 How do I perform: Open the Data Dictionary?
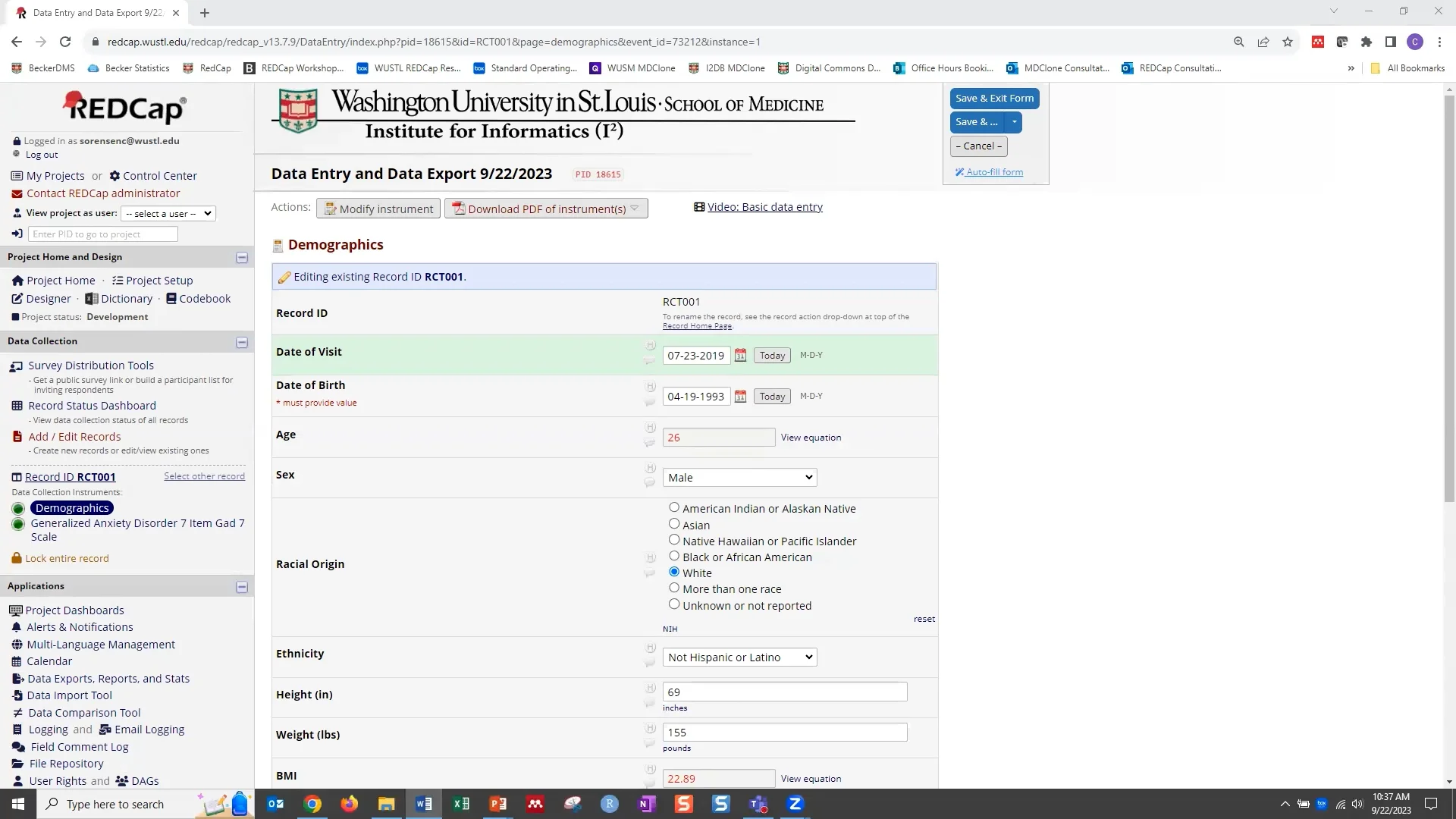[x=125, y=298]
